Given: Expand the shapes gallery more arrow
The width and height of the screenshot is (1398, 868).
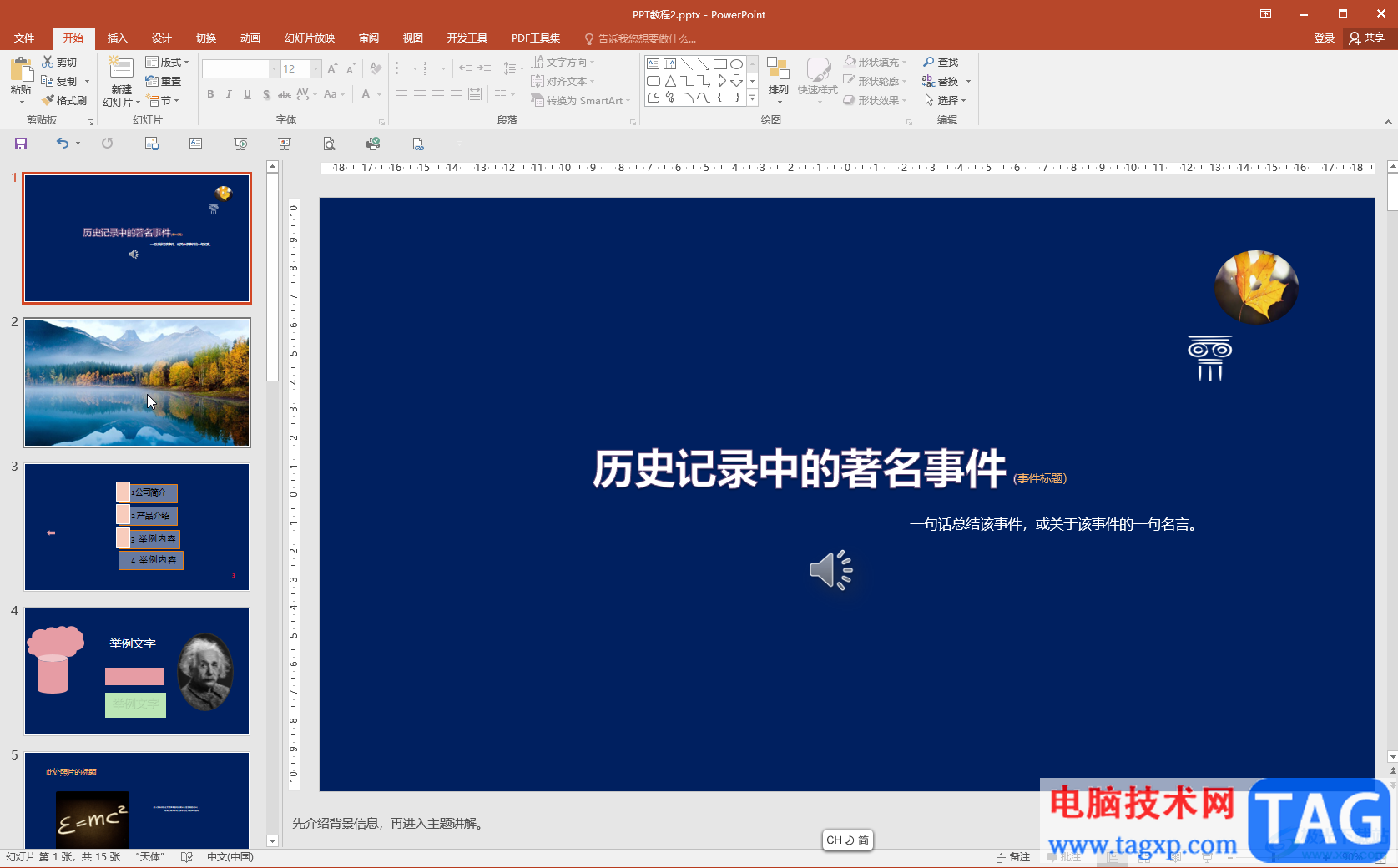Looking at the screenshot, I should (752, 98).
